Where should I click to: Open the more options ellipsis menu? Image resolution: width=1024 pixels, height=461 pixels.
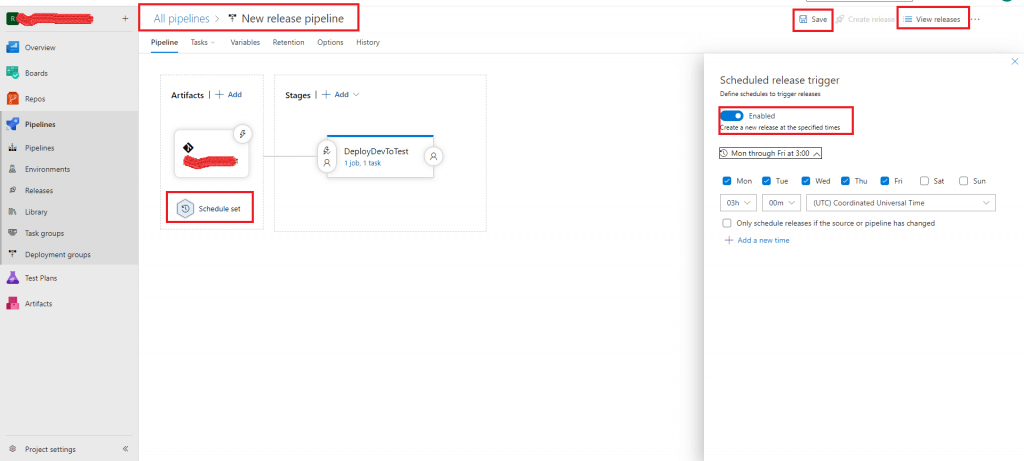click(x=976, y=20)
